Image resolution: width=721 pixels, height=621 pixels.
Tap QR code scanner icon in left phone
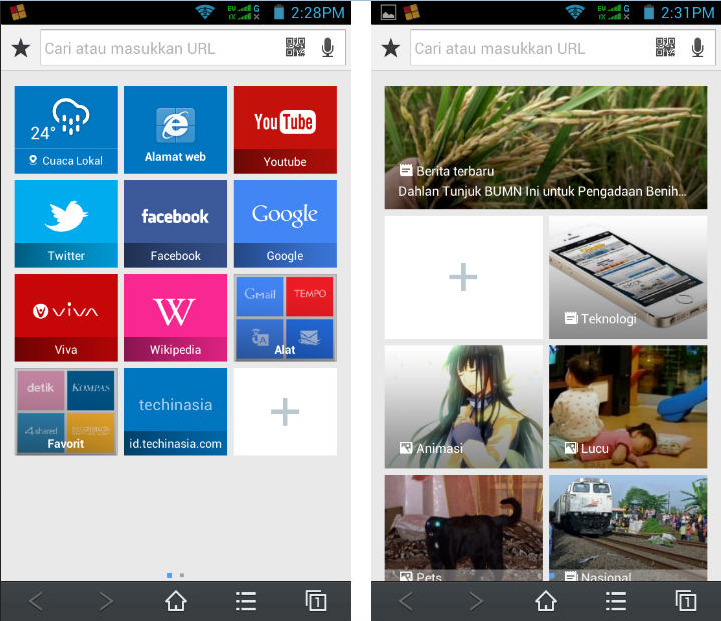coord(295,47)
